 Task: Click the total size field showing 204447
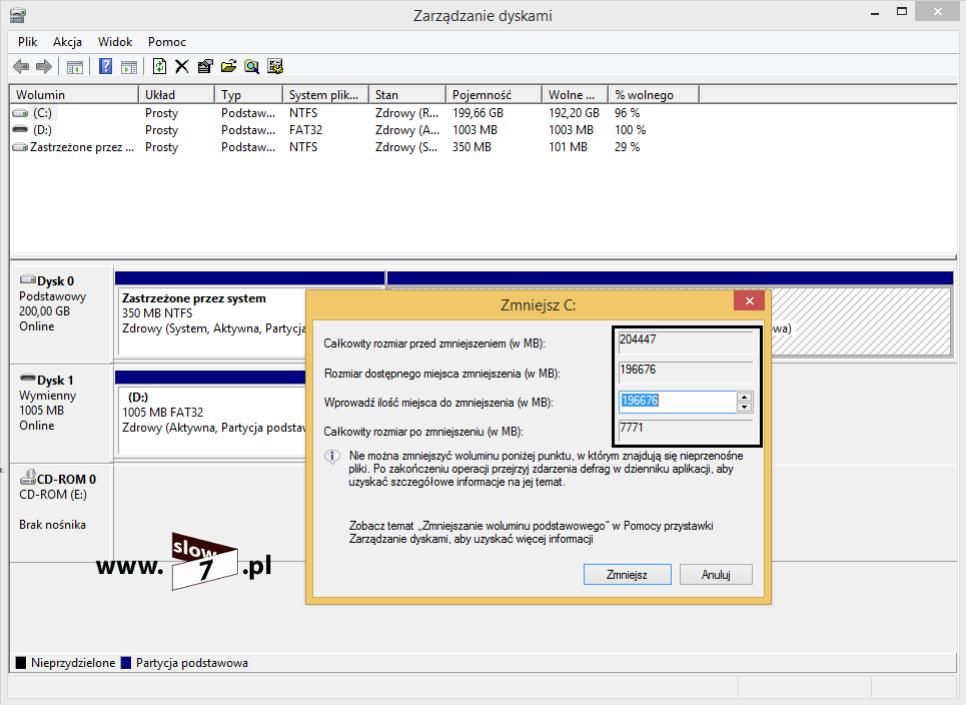click(x=686, y=341)
